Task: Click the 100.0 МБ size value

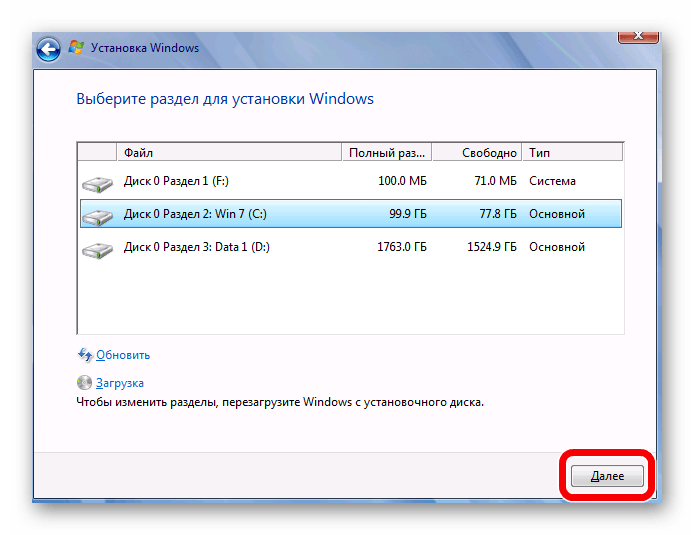Action: [x=402, y=181]
